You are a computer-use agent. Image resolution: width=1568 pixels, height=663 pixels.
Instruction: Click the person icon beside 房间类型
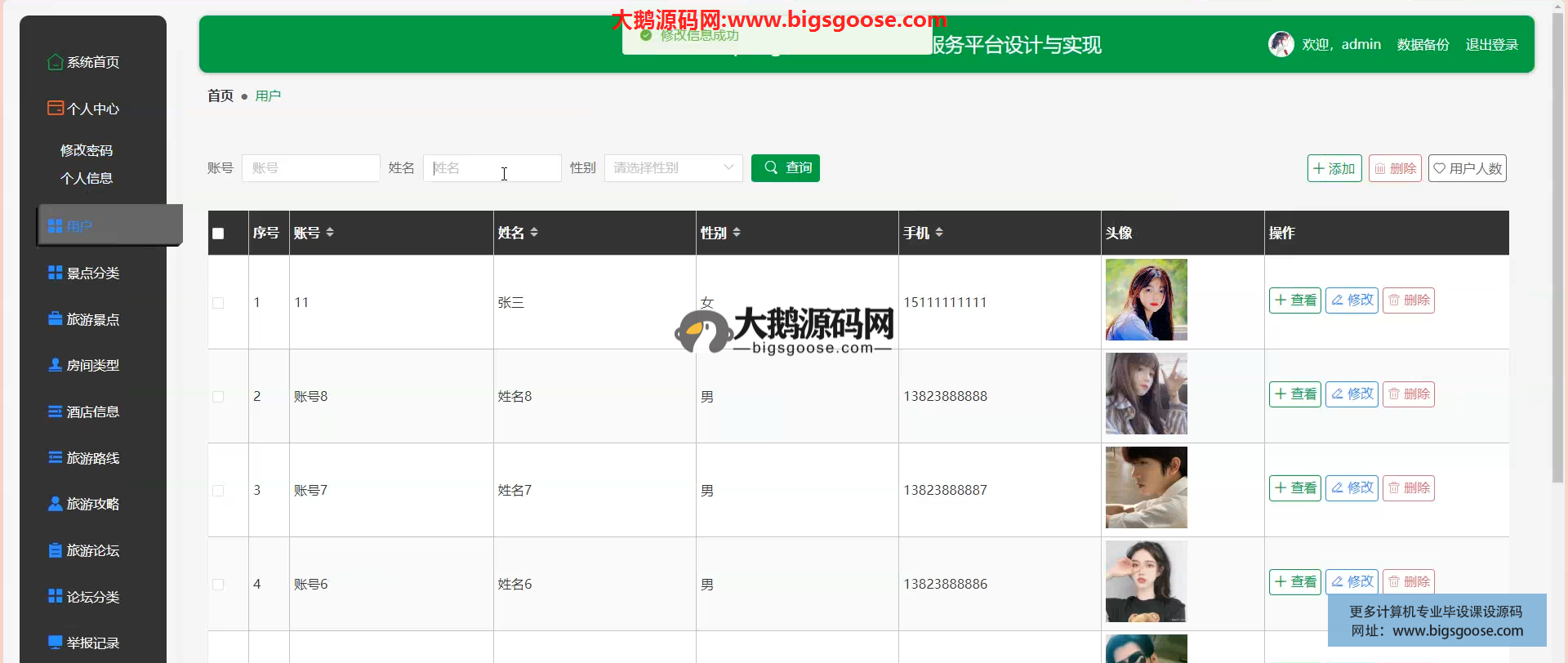click(x=55, y=365)
